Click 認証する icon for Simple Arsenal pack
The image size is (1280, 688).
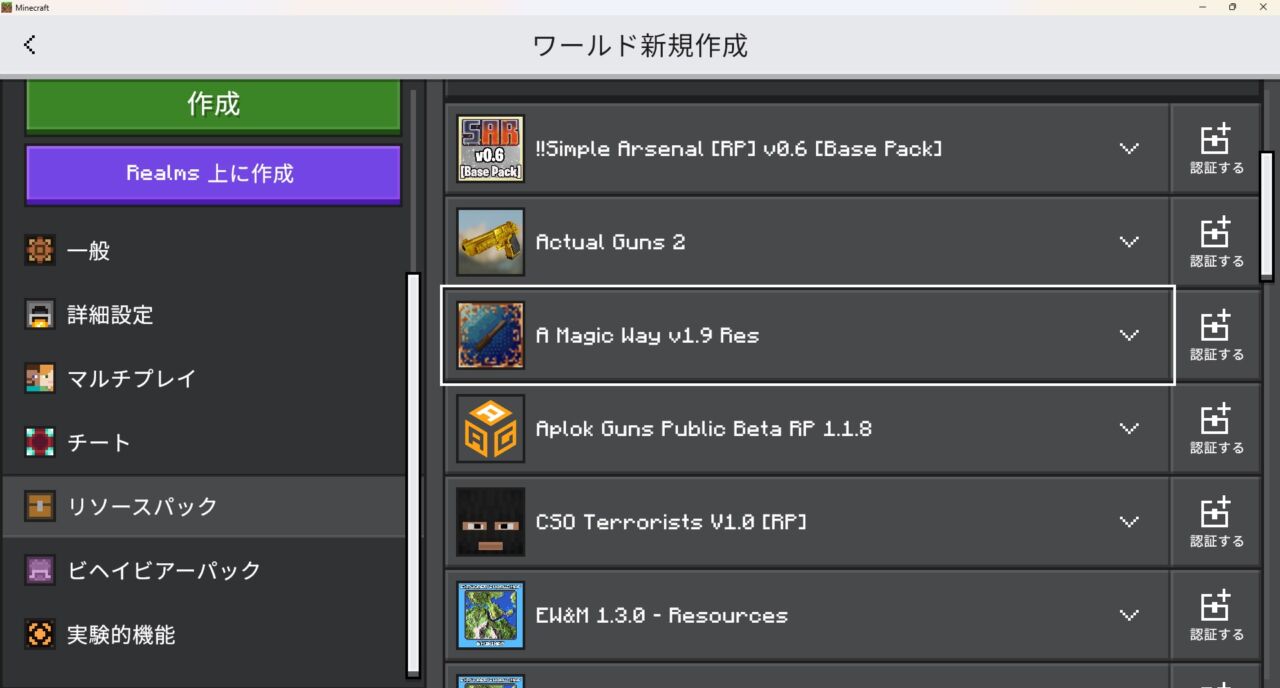coord(1215,148)
